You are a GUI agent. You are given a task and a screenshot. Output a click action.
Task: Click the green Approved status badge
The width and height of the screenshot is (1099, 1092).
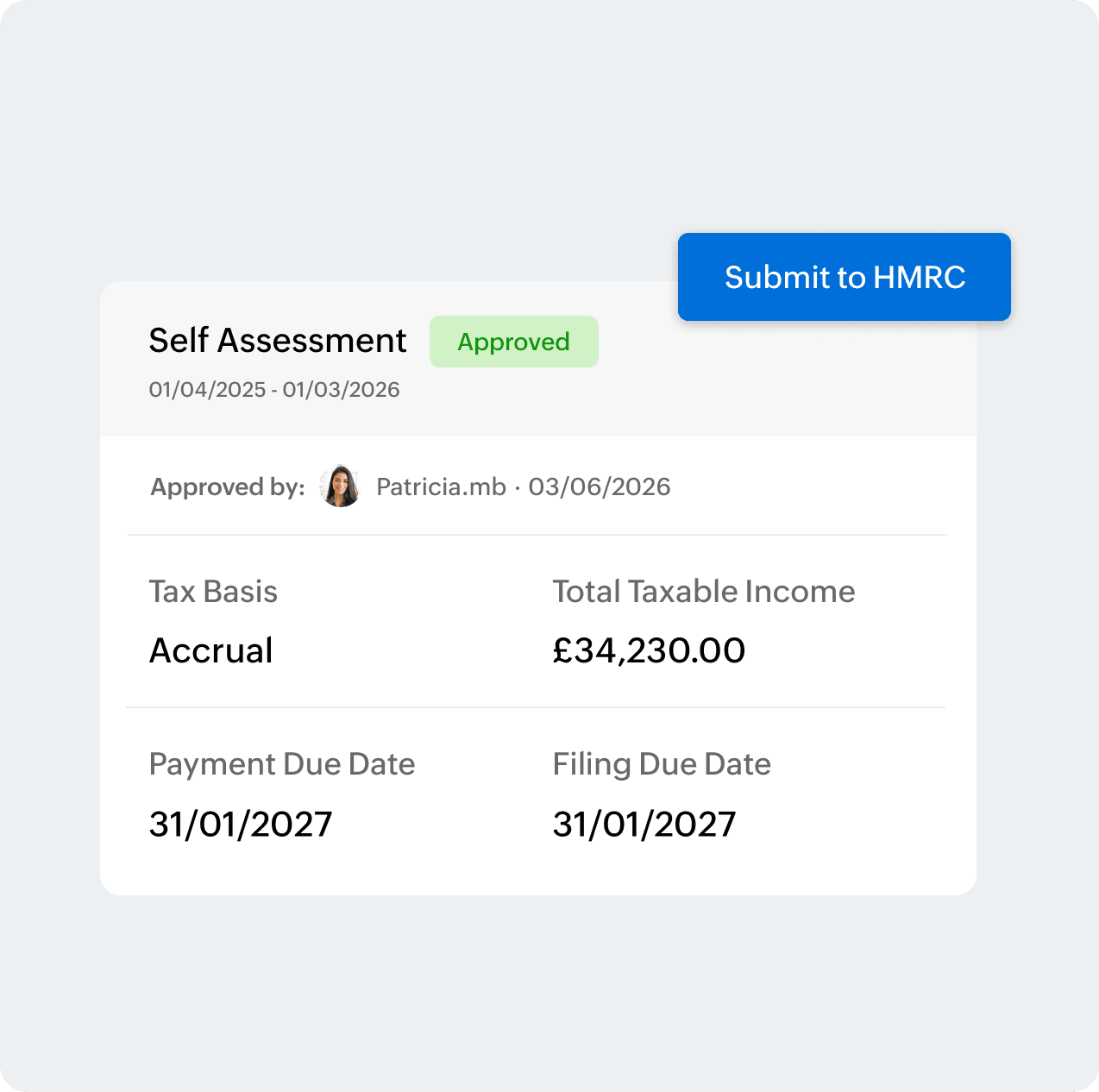[514, 342]
